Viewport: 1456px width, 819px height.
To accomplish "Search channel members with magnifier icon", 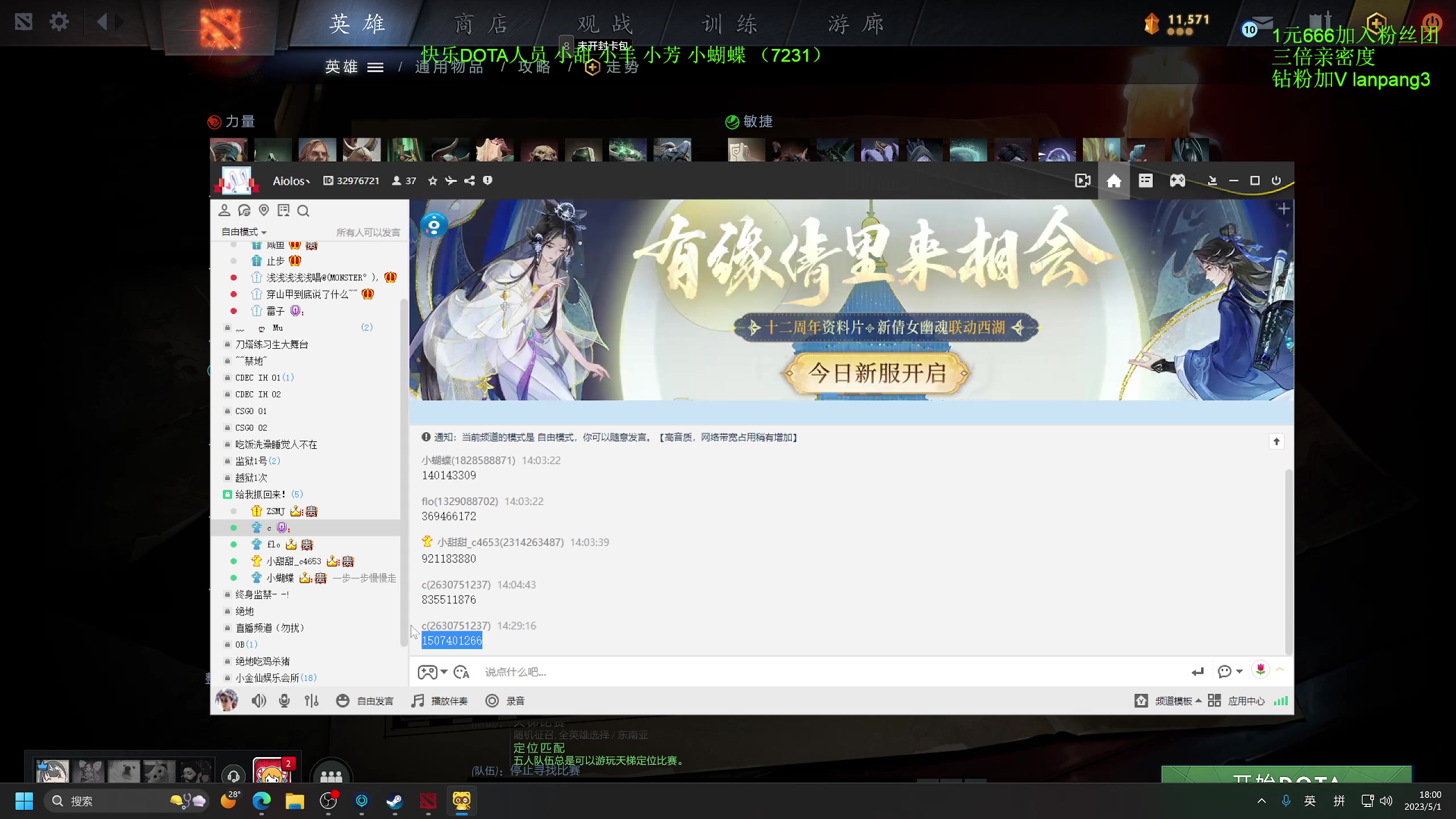I will [303, 211].
